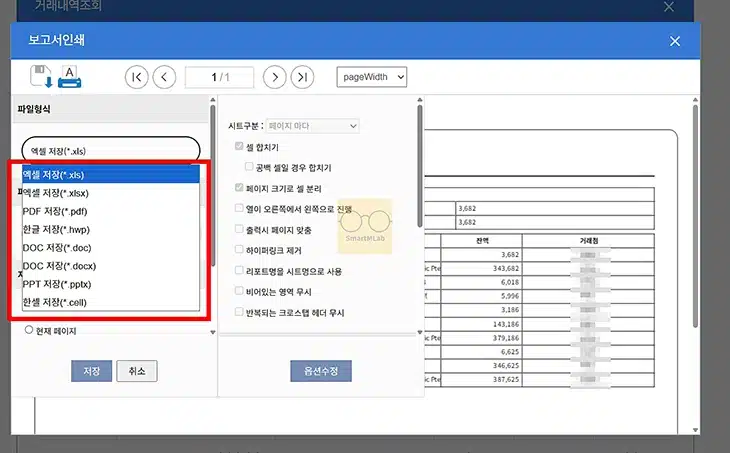730x453 pixels.
Task: Close the 거래내역조회 background window
Action: point(669,7)
